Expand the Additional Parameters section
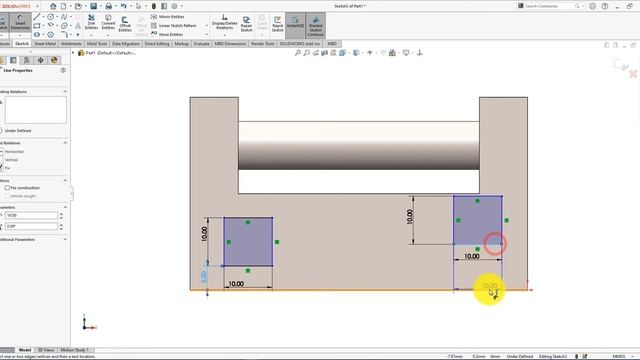This screenshot has width=640, height=360. pos(65,240)
